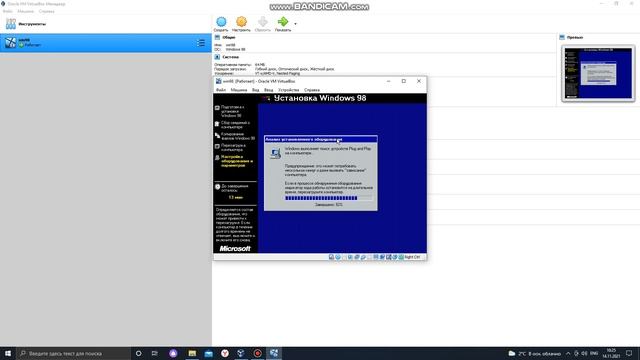The height and width of the screenshot is (360, 640).
Task: Click the hardware detection progress bar
Action: [329, 198]
